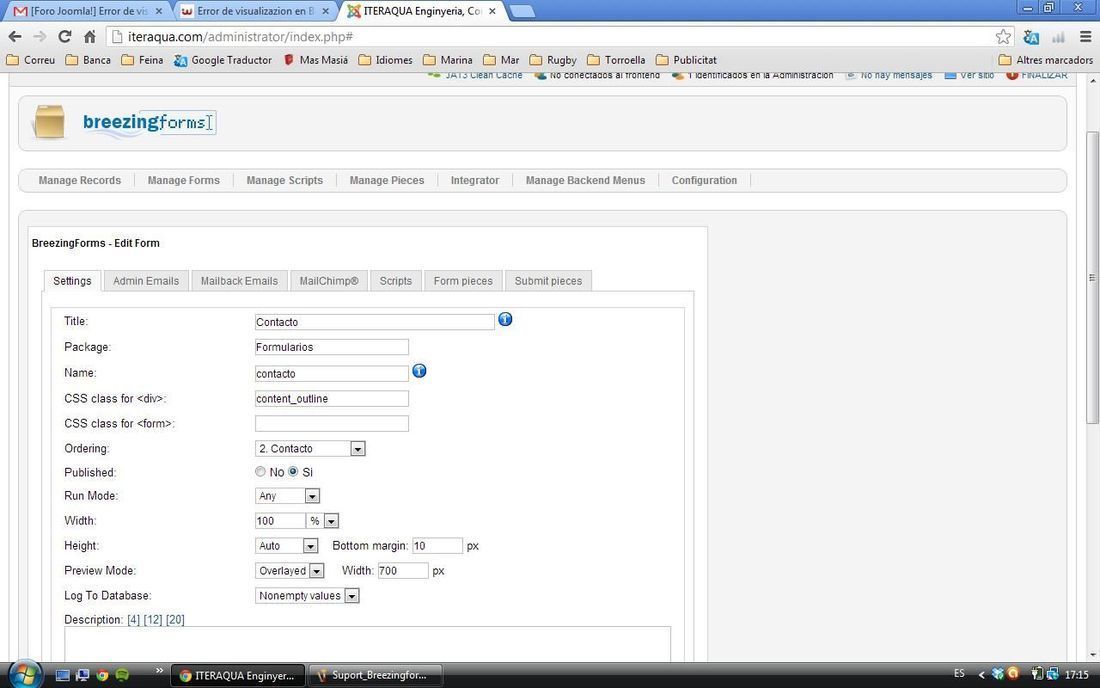Click the Description [4] link

[x=133, y=620]
